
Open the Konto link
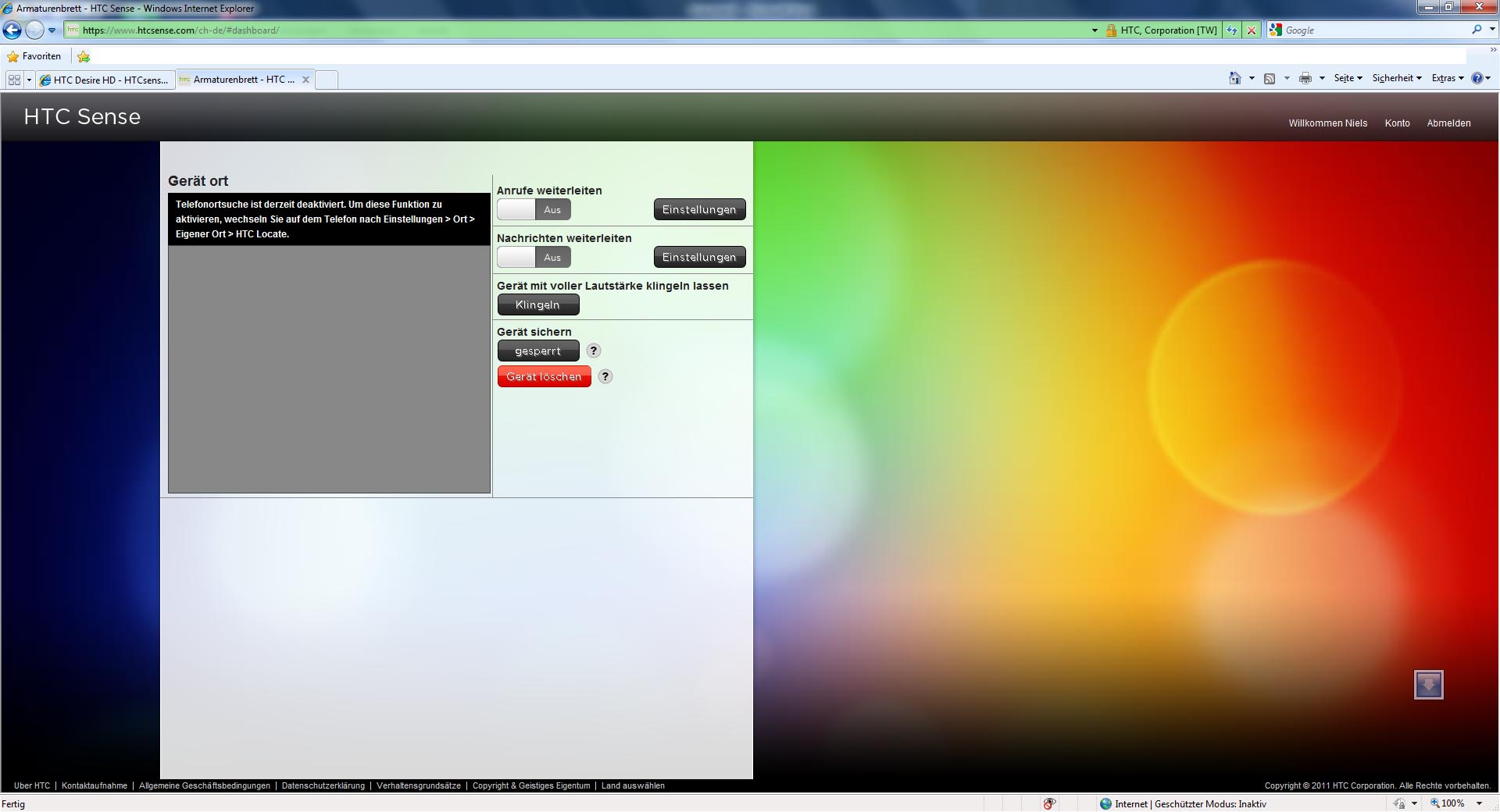(x=1397, y=123)
